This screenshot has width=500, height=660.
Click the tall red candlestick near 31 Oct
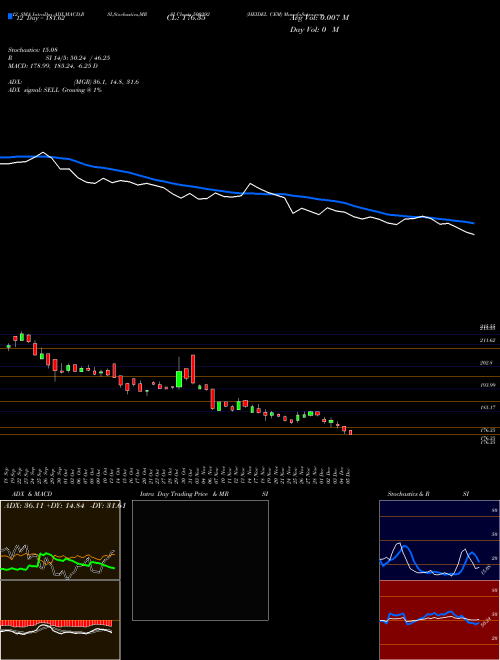193,369
